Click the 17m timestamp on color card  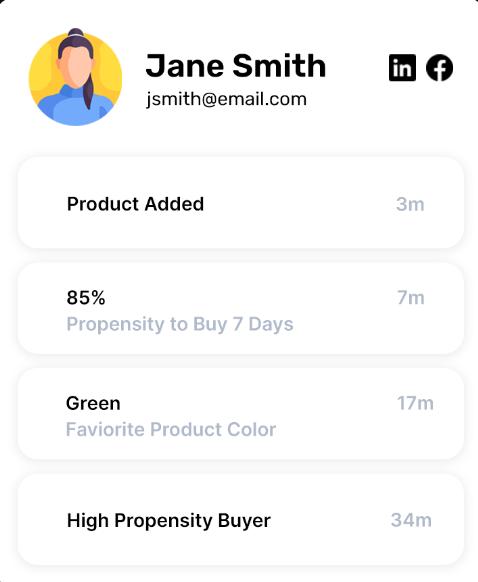[x=415, y=403]
